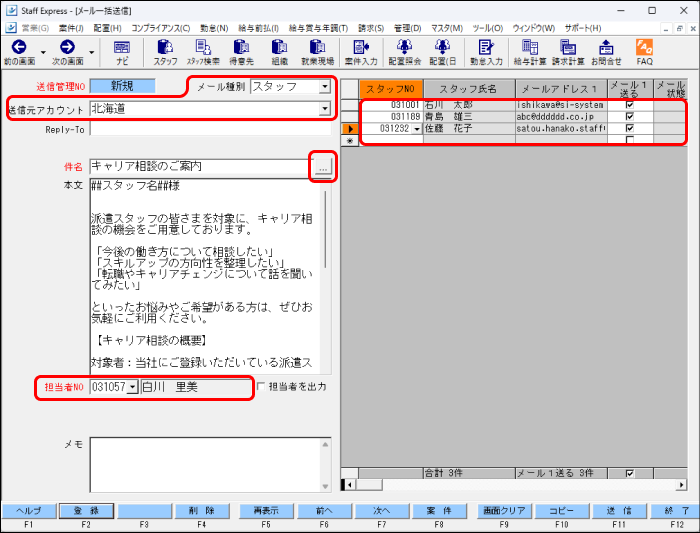
Task: Click the 本文 vertical scrollbar thumb
Action: [x=325, y=230]
